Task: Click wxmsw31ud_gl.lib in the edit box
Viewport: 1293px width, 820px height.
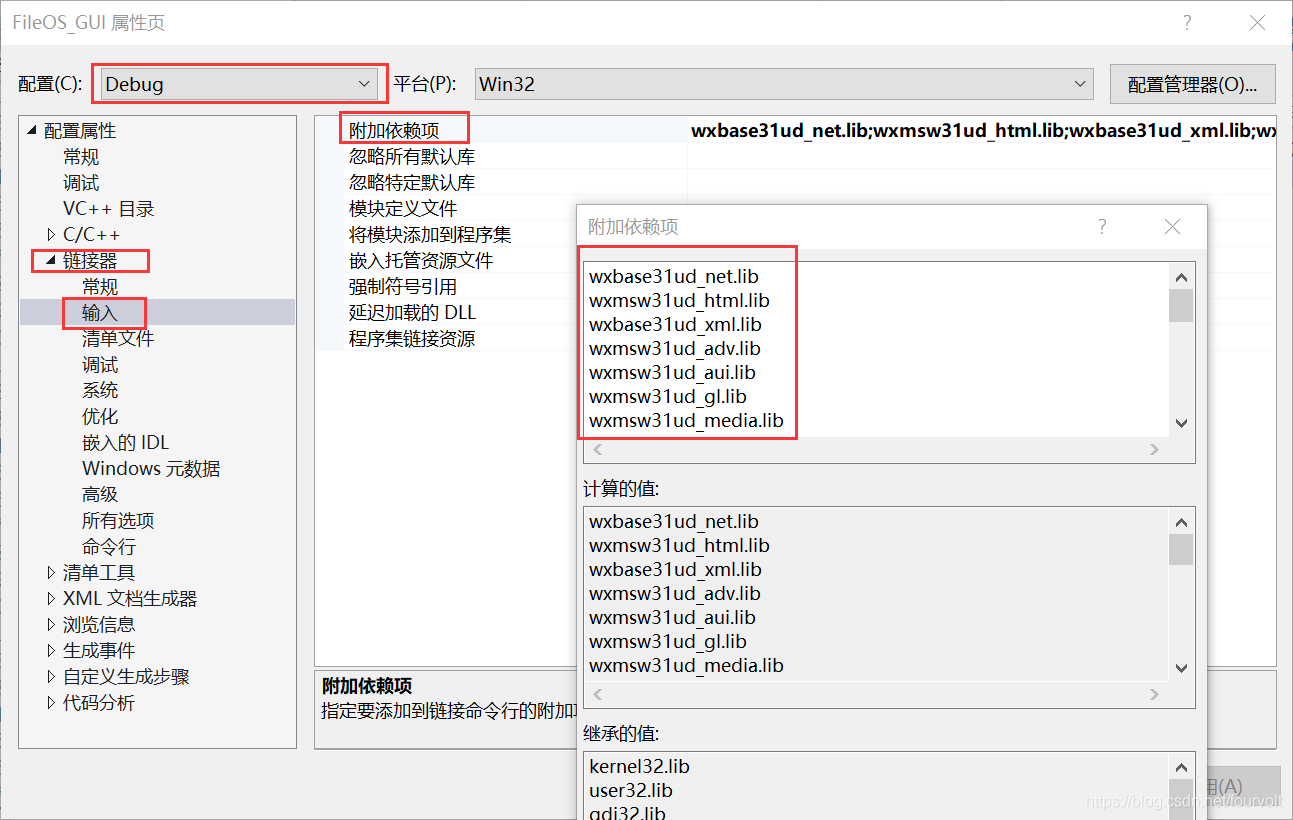Action: click(x=668, y=396)
